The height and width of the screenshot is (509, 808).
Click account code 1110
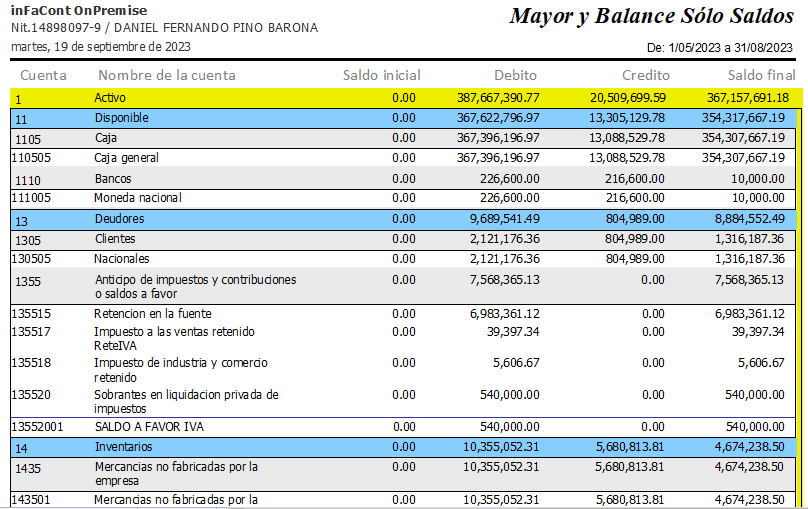pyautogui.click(x=28, y=181)
